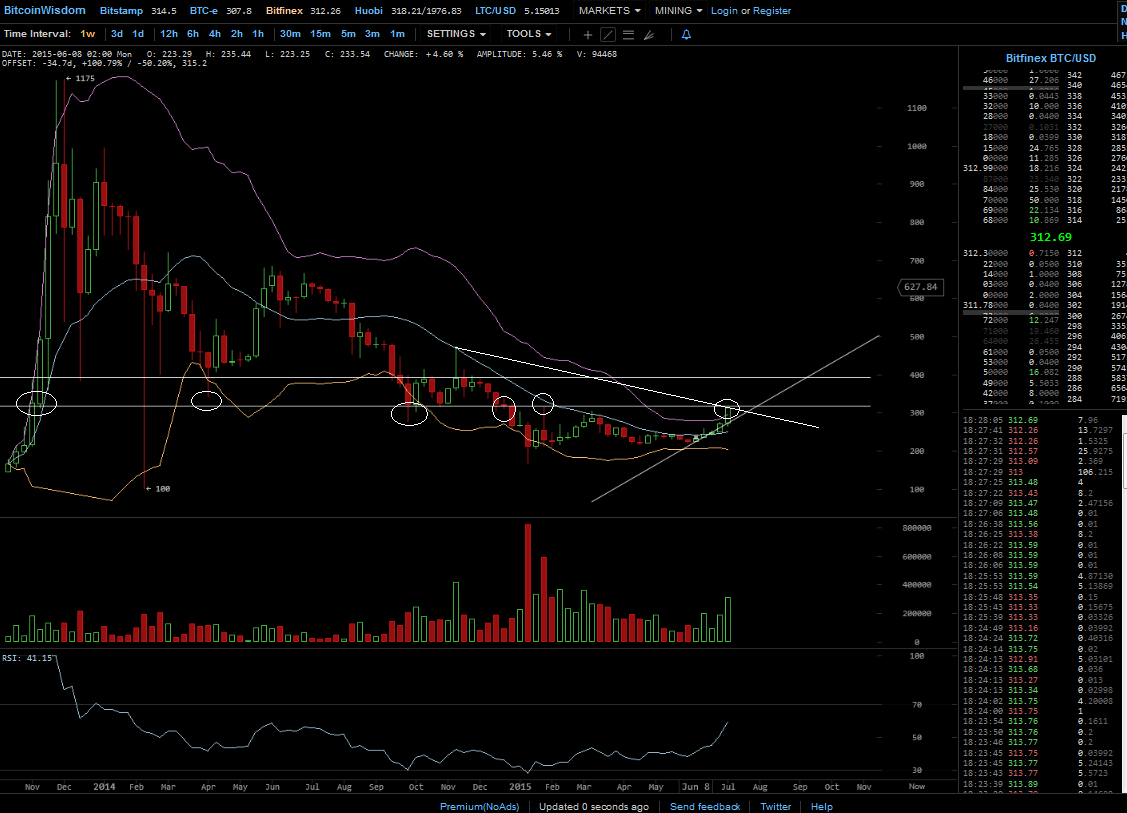Click the RSI: 41.15 indicator label
1127x813 pixels.
point(27,658)
